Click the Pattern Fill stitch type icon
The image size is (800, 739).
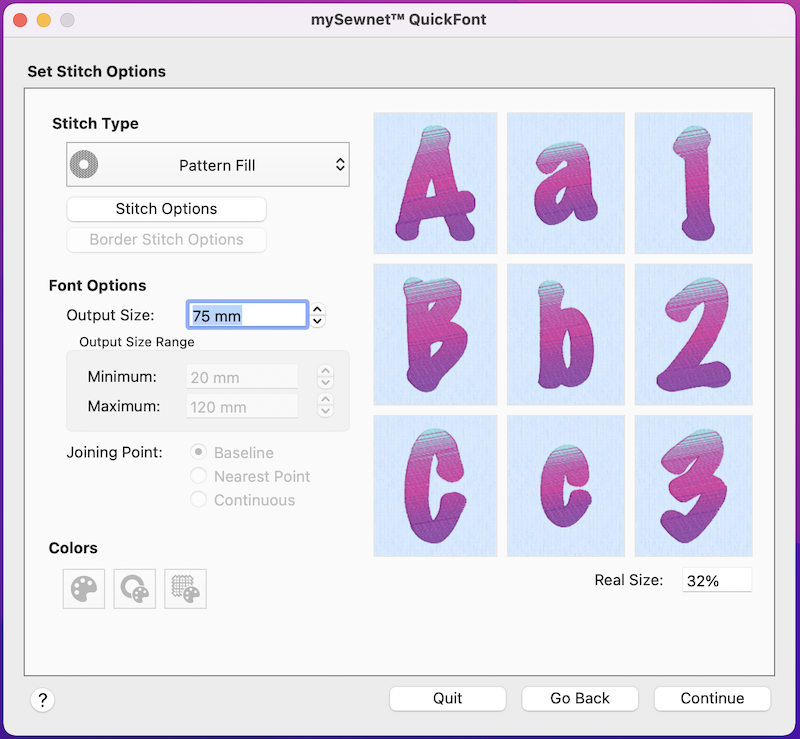pos(84,164)
